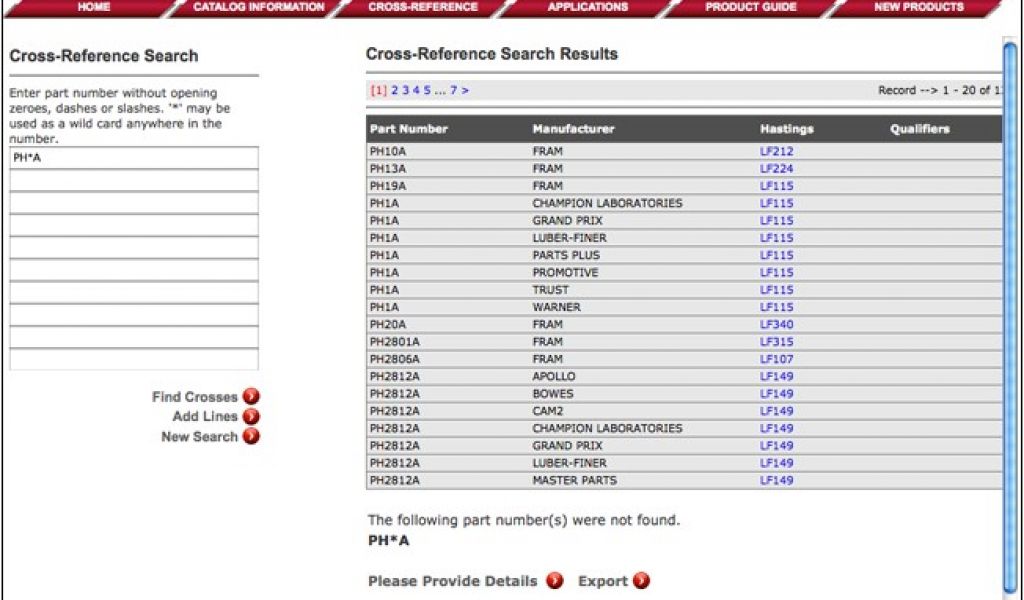This screenshot has width=1024, height=600.
Task: Click the red Find Crosses arrow icon
Action: (251, 396)
